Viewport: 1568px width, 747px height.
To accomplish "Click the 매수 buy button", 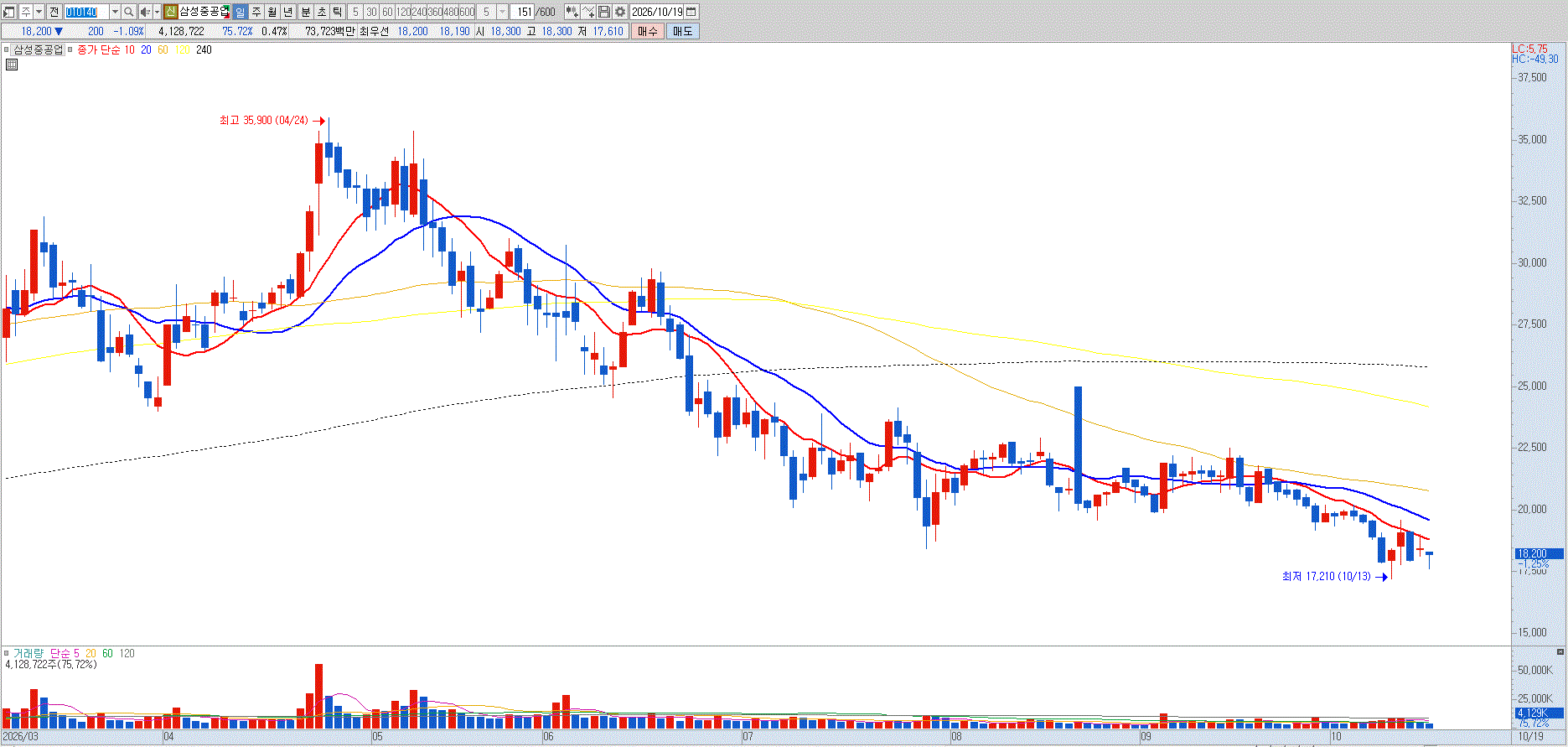I will pyautogui.click(x=648, y=31).
